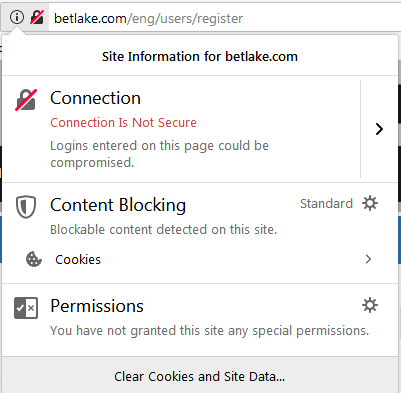401x393 pixels.
Task: Click the Standard blocking level label
Action: click(326, 203)
